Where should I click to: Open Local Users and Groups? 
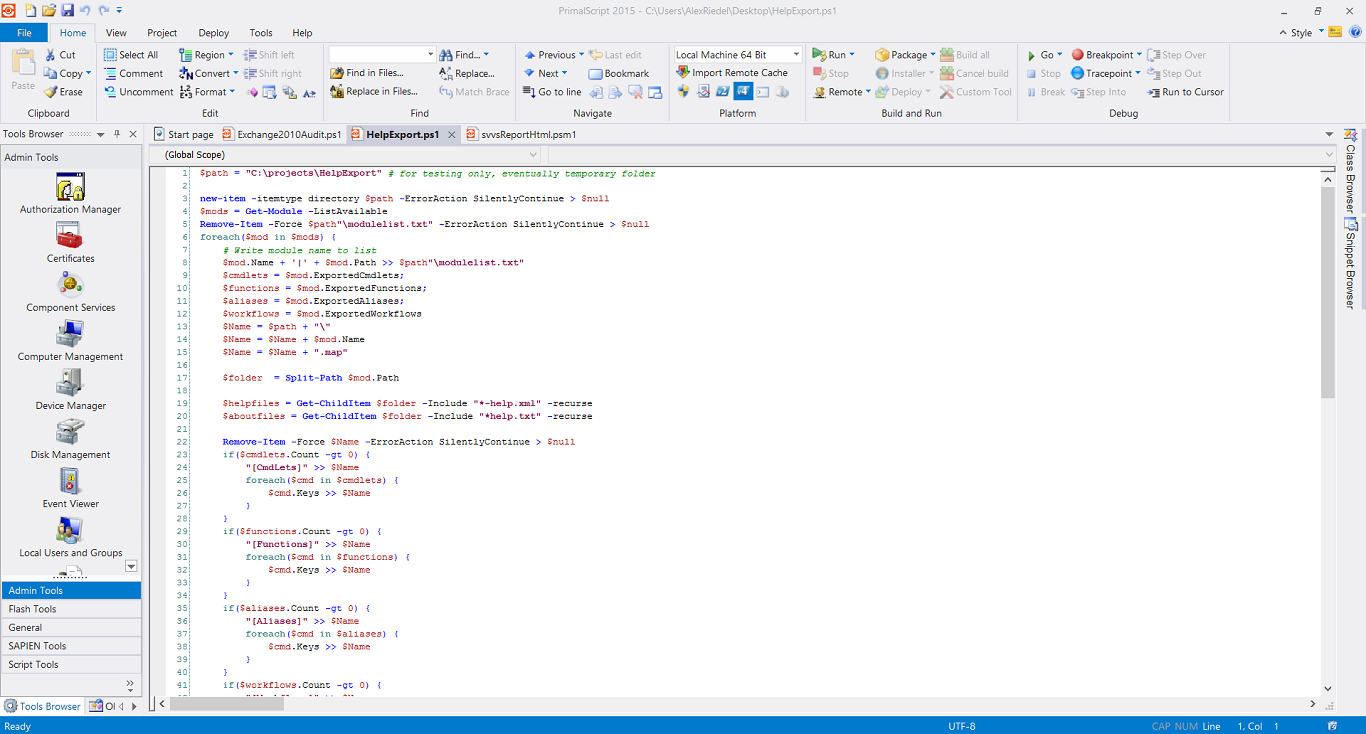70,537
